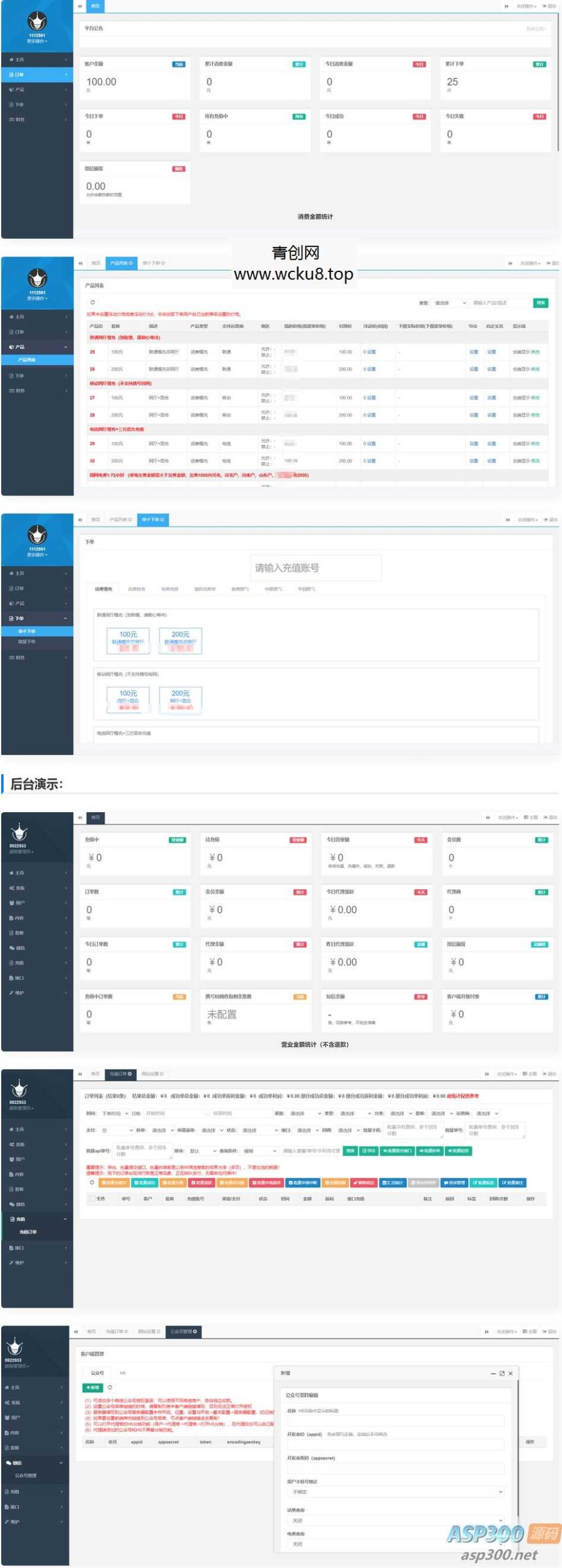Click the refresh icon in the 产品列表 panel
Viewport: 562px width, 1568px height.
(x=92, y=302)
